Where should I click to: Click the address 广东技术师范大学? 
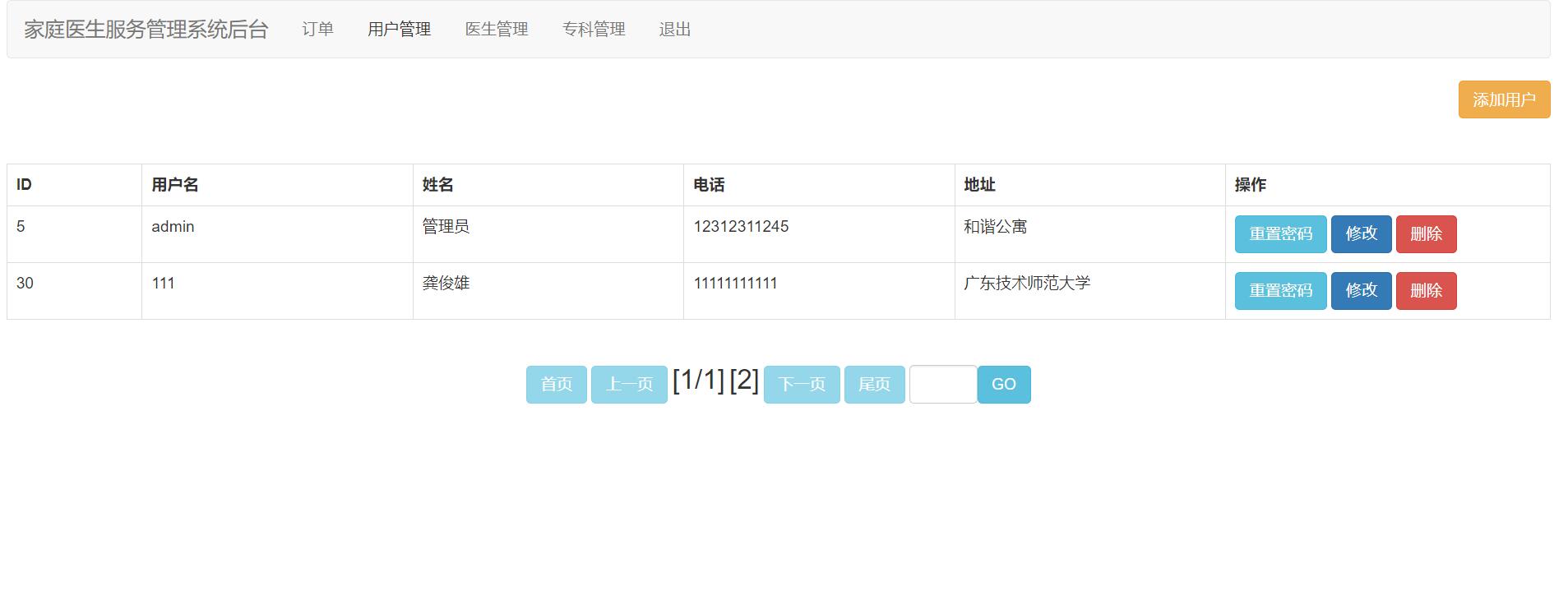coord(1027,284)
